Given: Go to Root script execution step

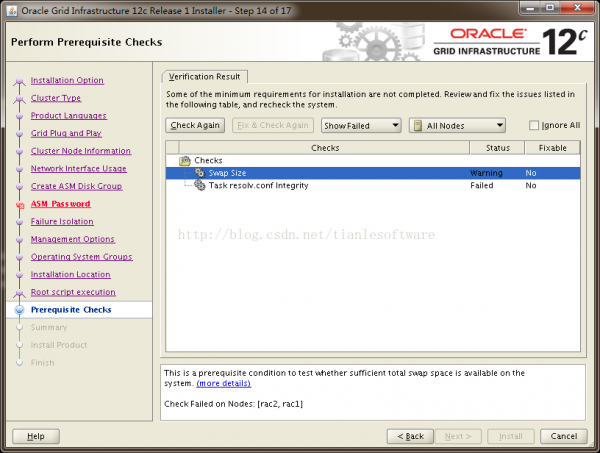Looking at the screenshot, I should pos(73,292).
